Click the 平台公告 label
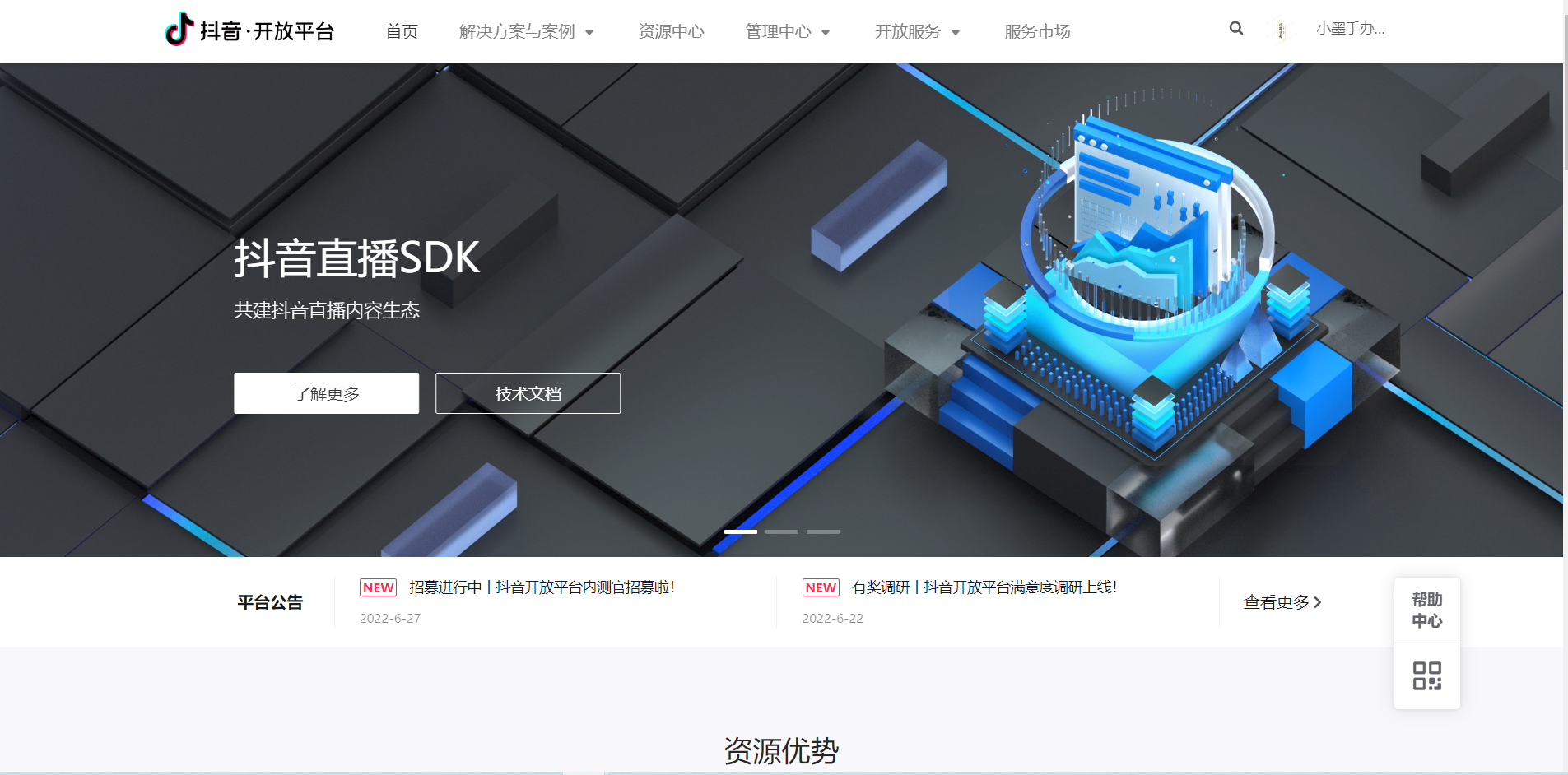Image resolution: width=1568 pixels, height=775 pixels. click(x=270, y=602)
